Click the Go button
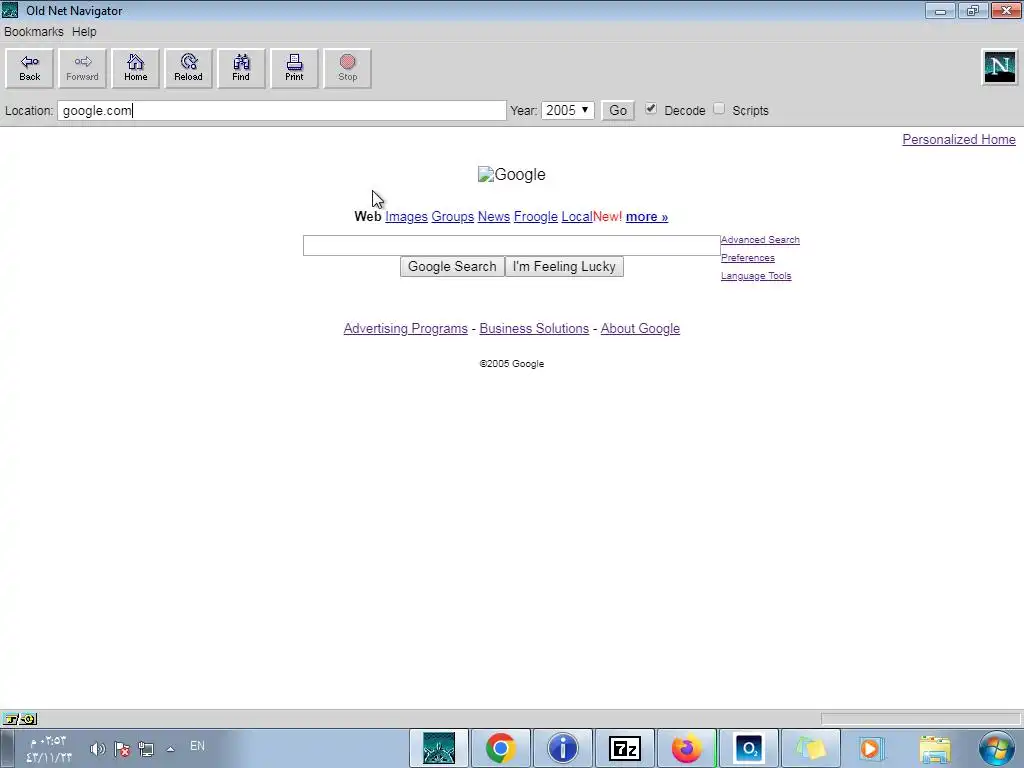1024x768 pixels. [x=618, y=110]
